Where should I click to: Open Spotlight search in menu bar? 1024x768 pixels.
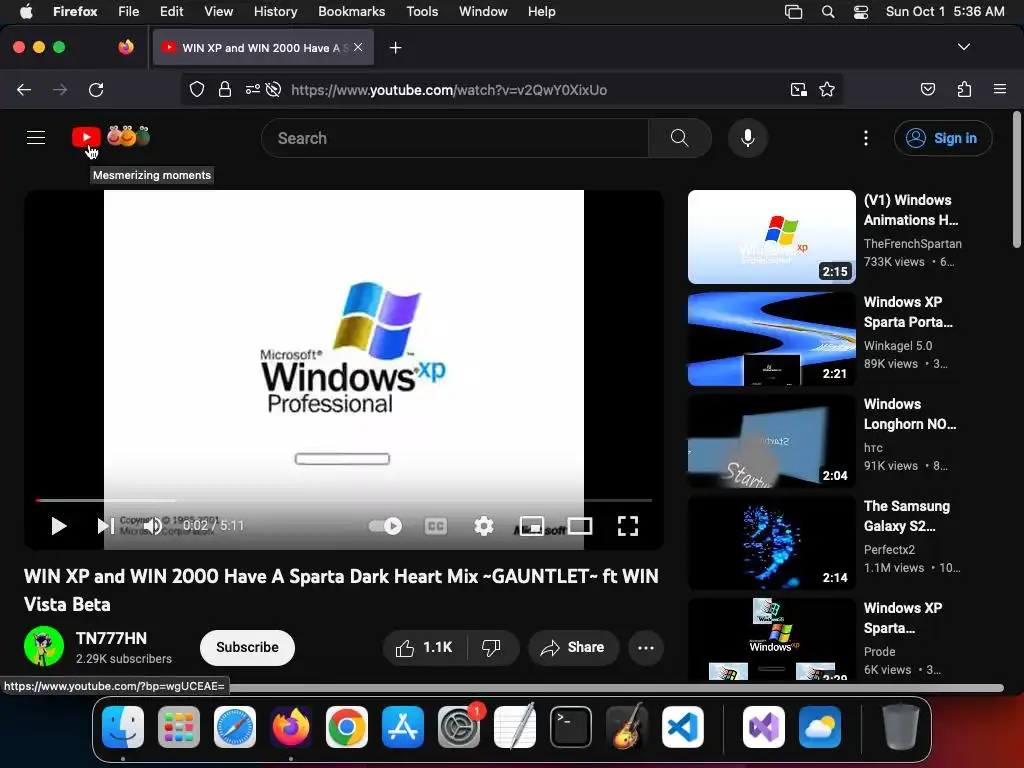coord(827,11)
